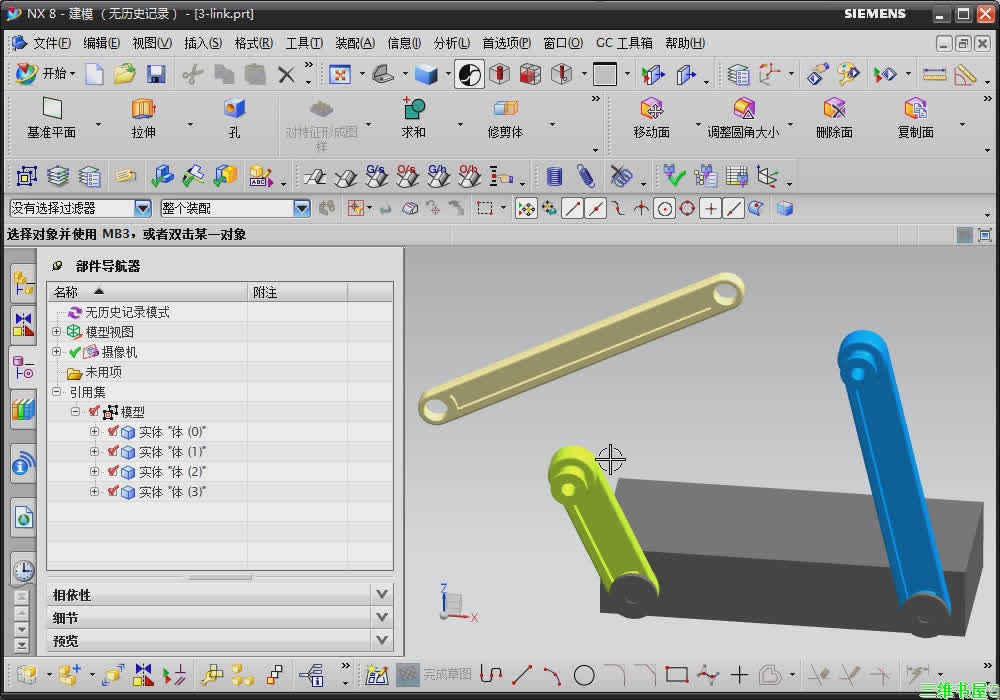Expand the 模型视图 tree node
The width and height of the screenshot is (1000, 700).
(56, 332)
